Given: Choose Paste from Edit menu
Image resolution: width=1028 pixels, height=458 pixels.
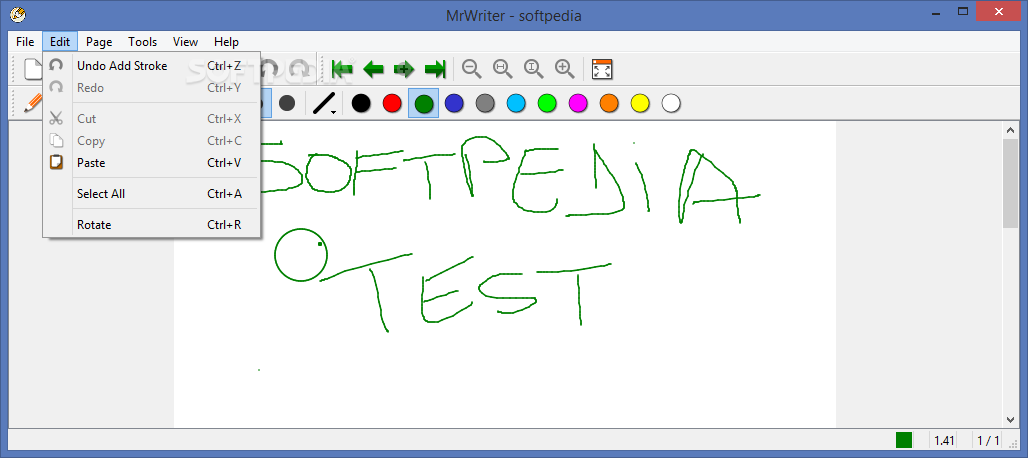Looking at the screenshot, I should point(151,162).
